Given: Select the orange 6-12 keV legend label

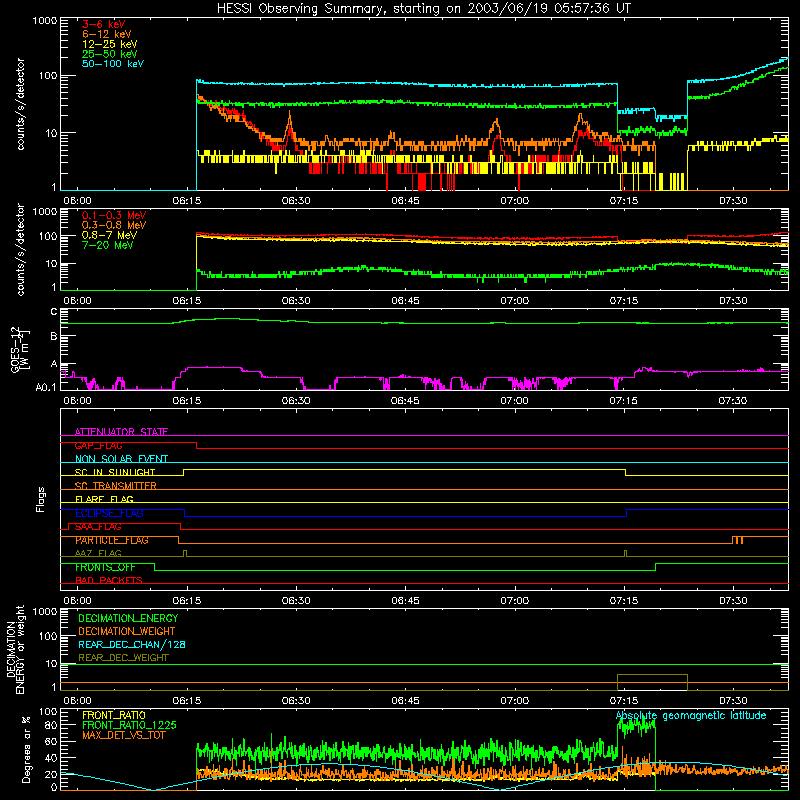Looking at the screenshot, I should coord(107,34).
